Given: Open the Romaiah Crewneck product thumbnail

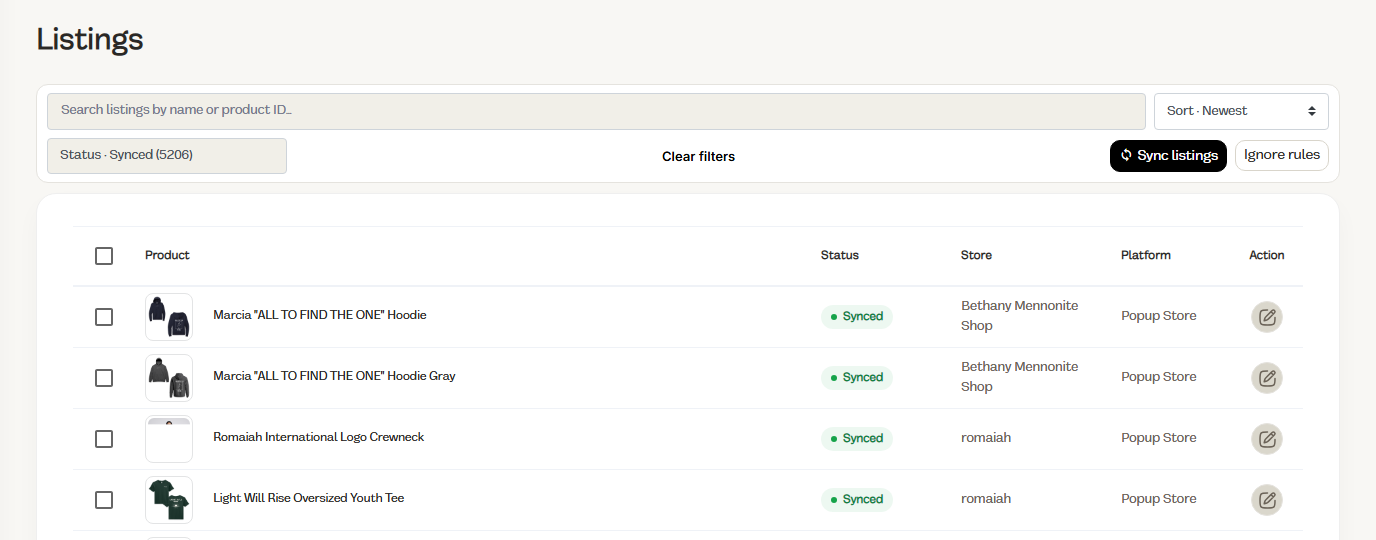Looking at the screenshot, I should (169, 439).
